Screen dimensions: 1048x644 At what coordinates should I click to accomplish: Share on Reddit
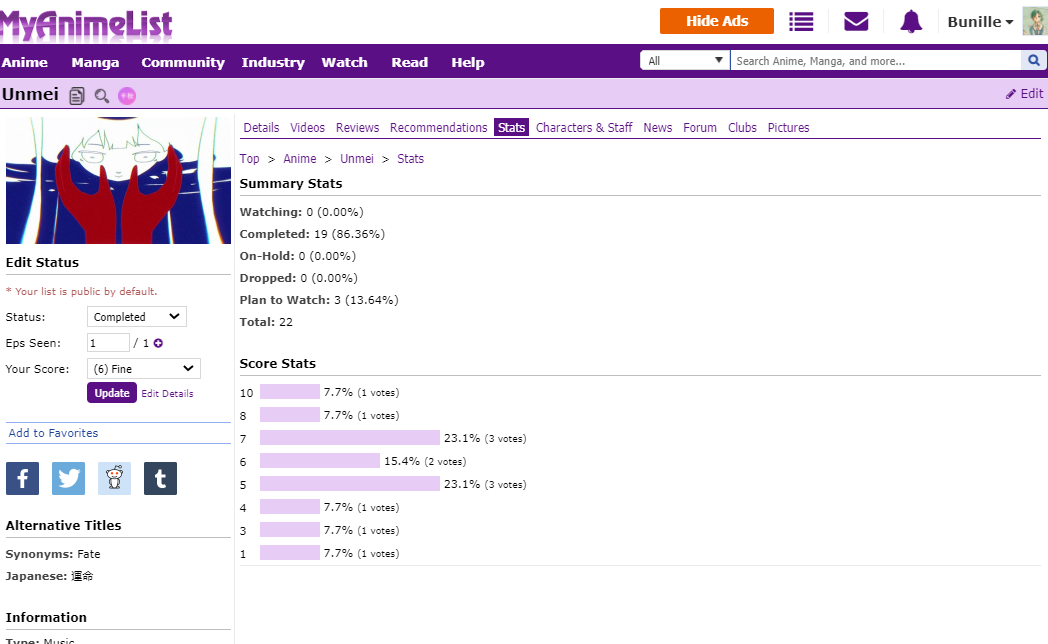(x=114, y=478)
